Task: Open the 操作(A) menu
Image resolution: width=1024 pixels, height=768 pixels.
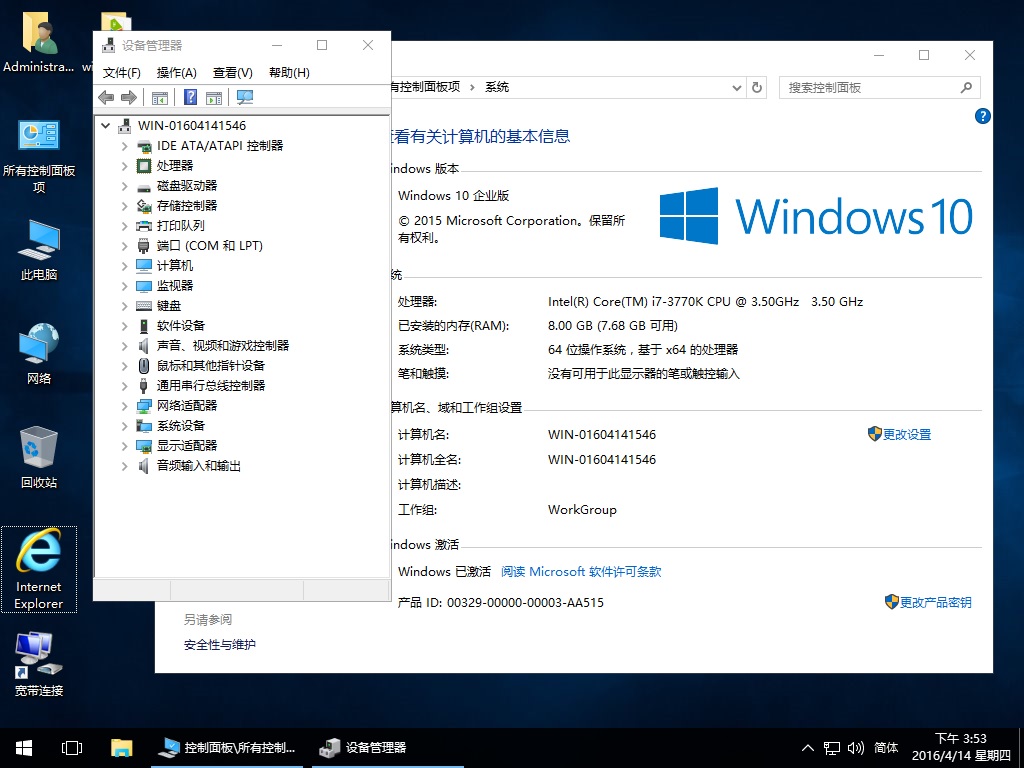Action: [176, 72]
